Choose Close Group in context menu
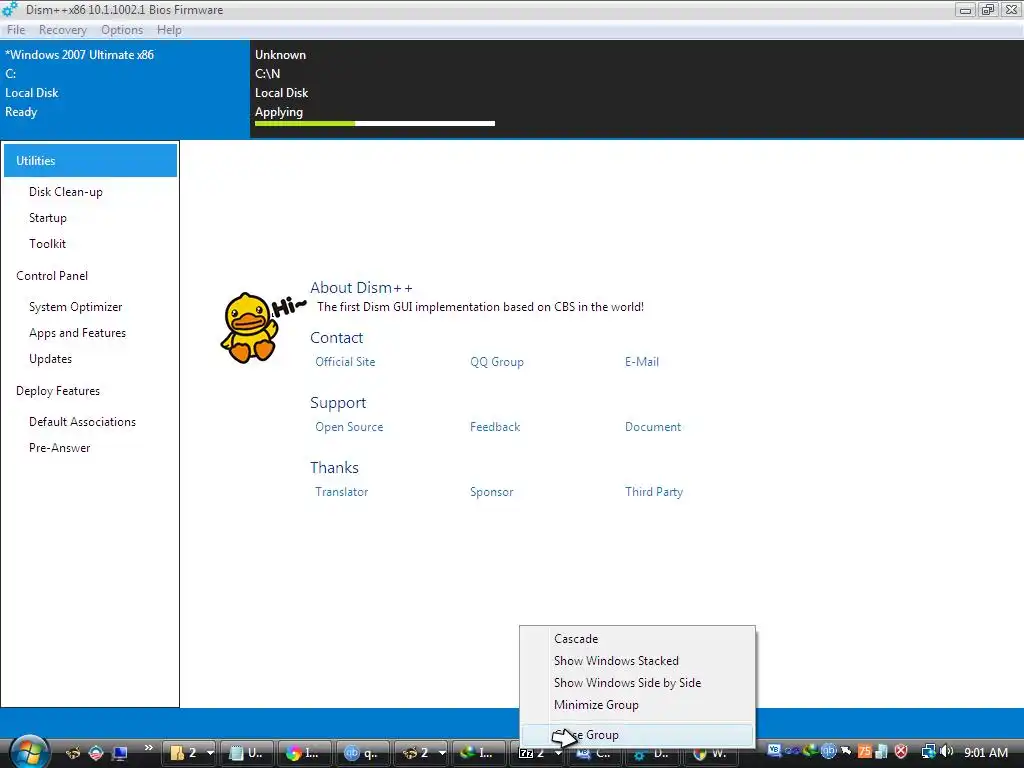 [x=637, y=735]
